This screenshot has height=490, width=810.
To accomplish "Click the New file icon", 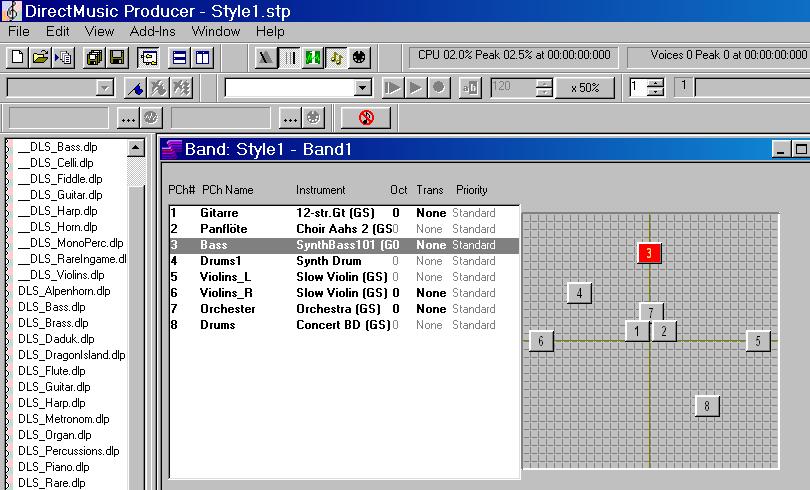I will coord(17,58).
